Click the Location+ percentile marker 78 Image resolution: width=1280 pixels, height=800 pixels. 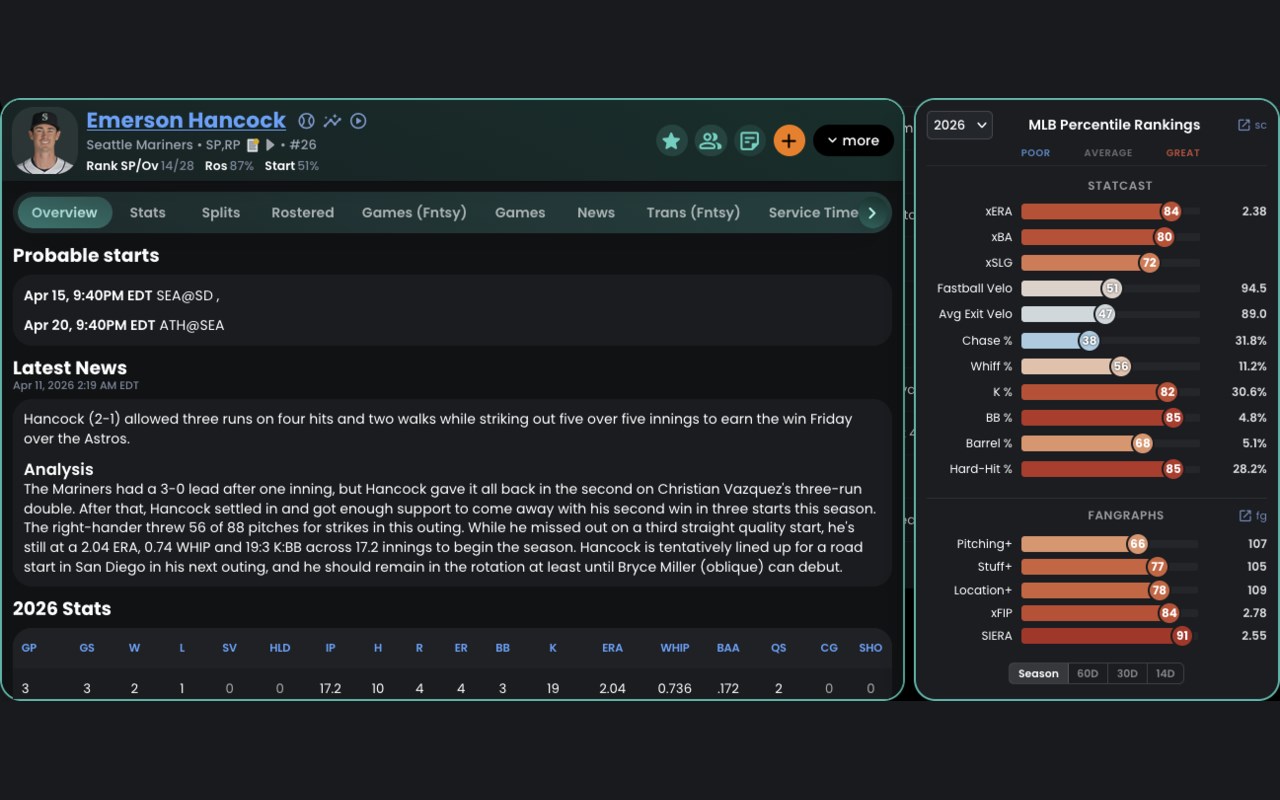coord(1159,590)
